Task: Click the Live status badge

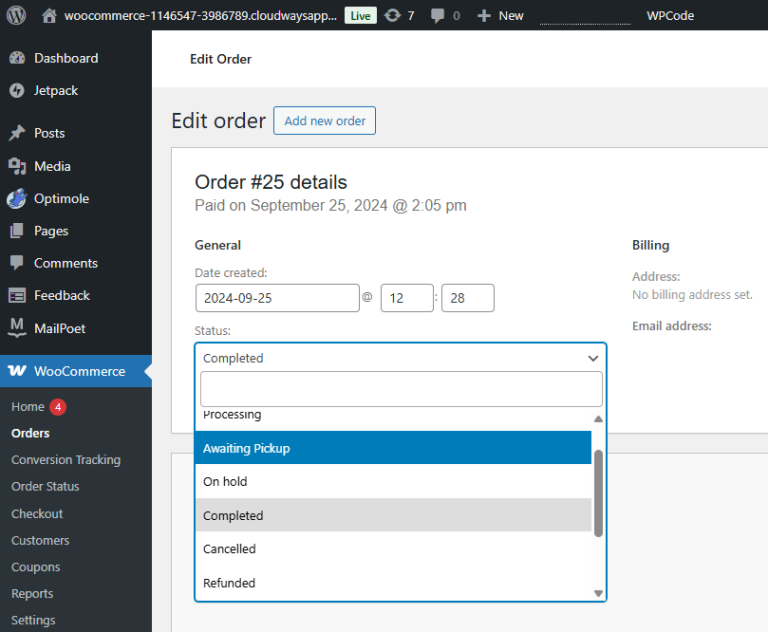Action: [x=360, y=16]
